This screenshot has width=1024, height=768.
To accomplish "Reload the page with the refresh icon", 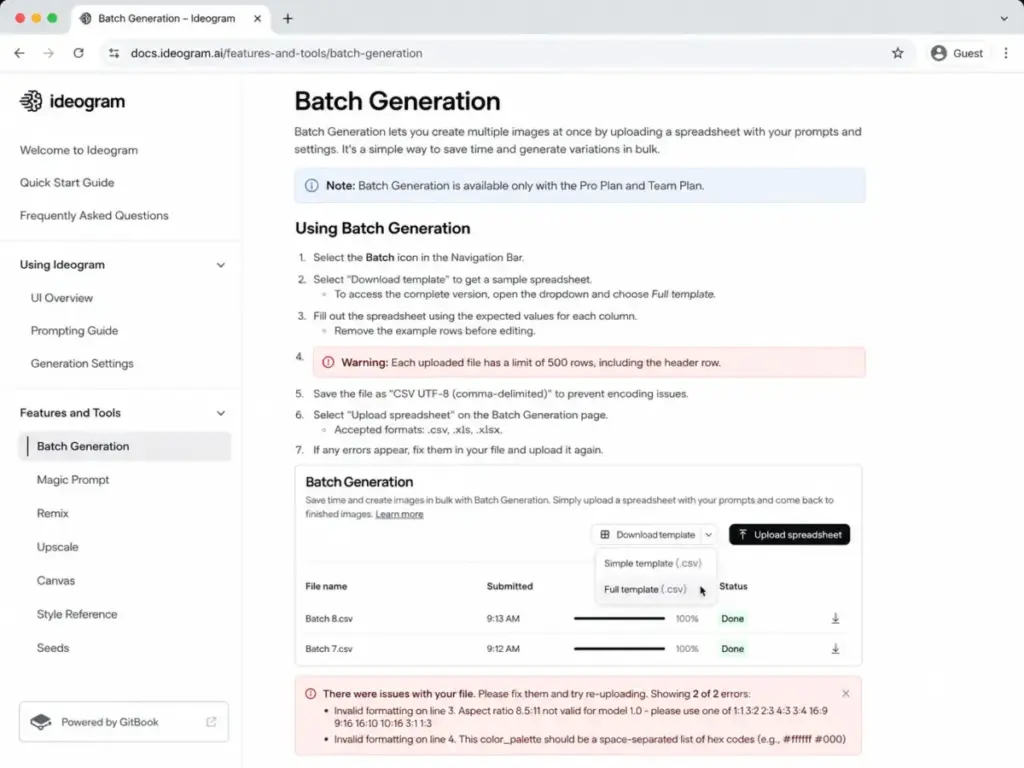I will click(78, 53).
